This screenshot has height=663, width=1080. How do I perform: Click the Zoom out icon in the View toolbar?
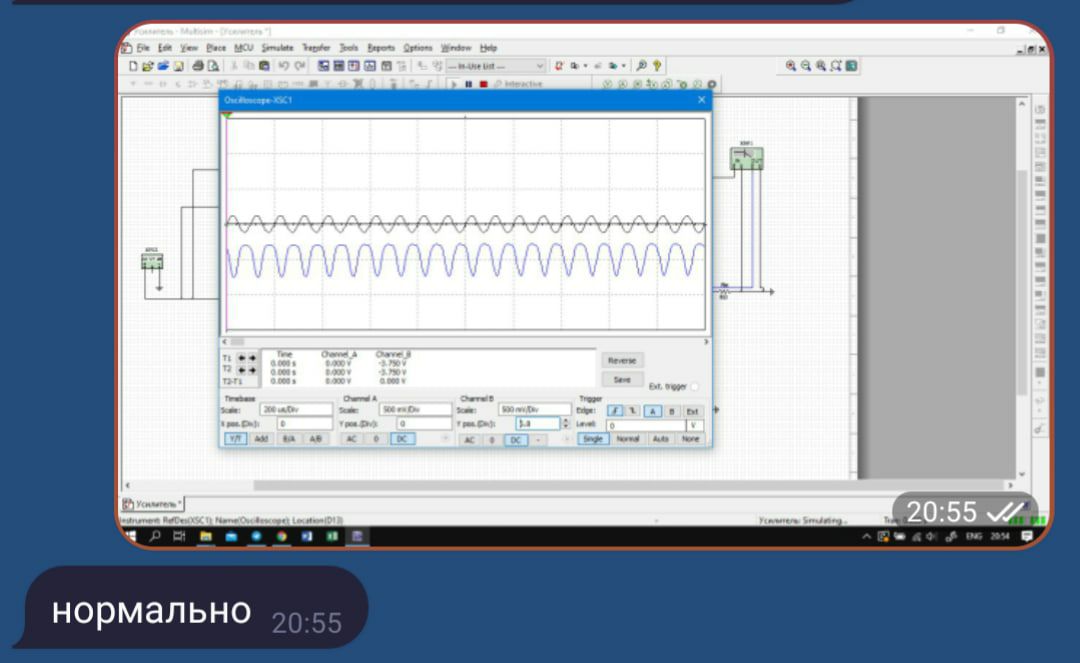tap(806, 66)
